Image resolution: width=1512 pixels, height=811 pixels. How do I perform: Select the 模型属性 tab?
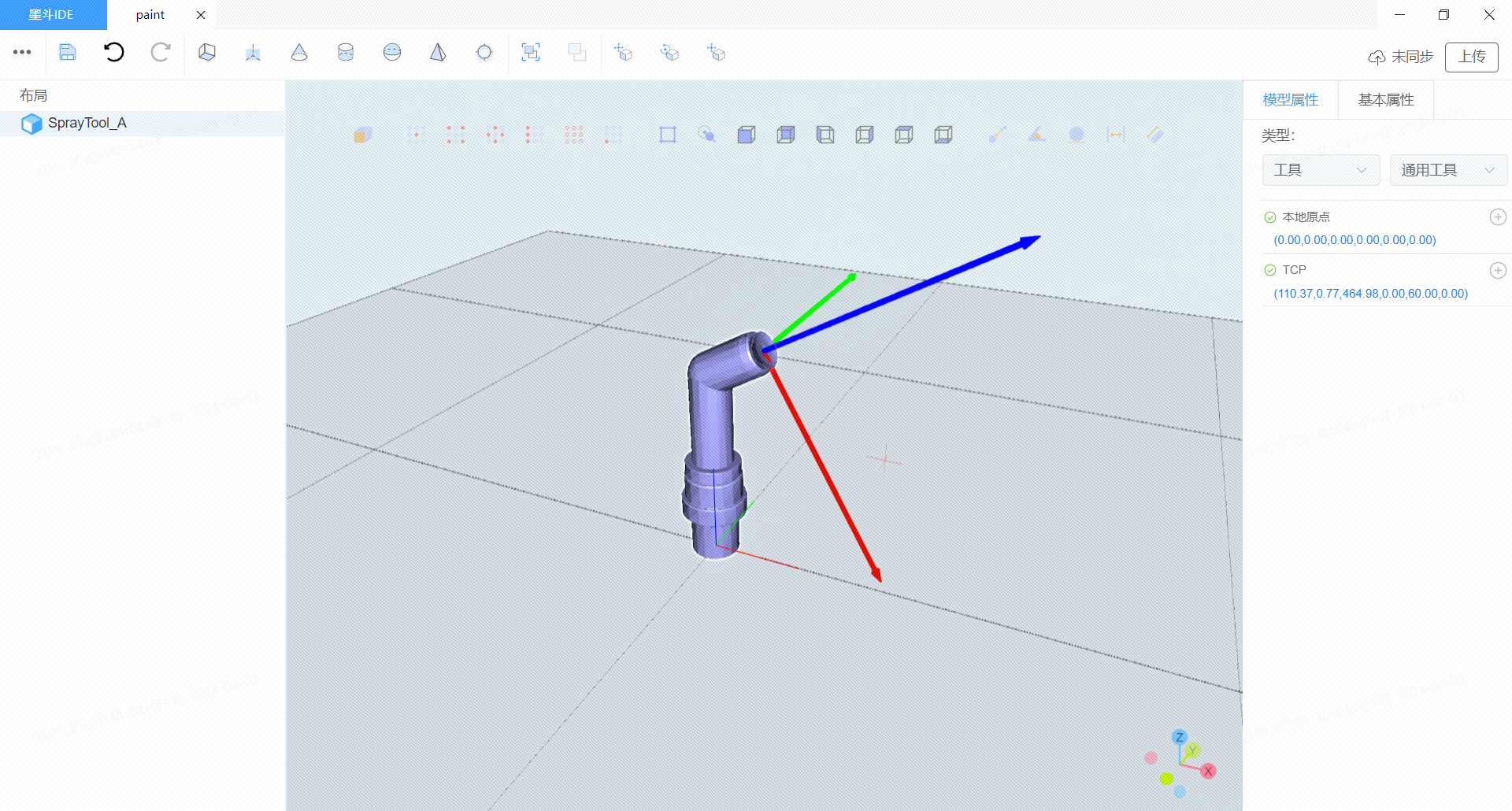click(1290, 100)
